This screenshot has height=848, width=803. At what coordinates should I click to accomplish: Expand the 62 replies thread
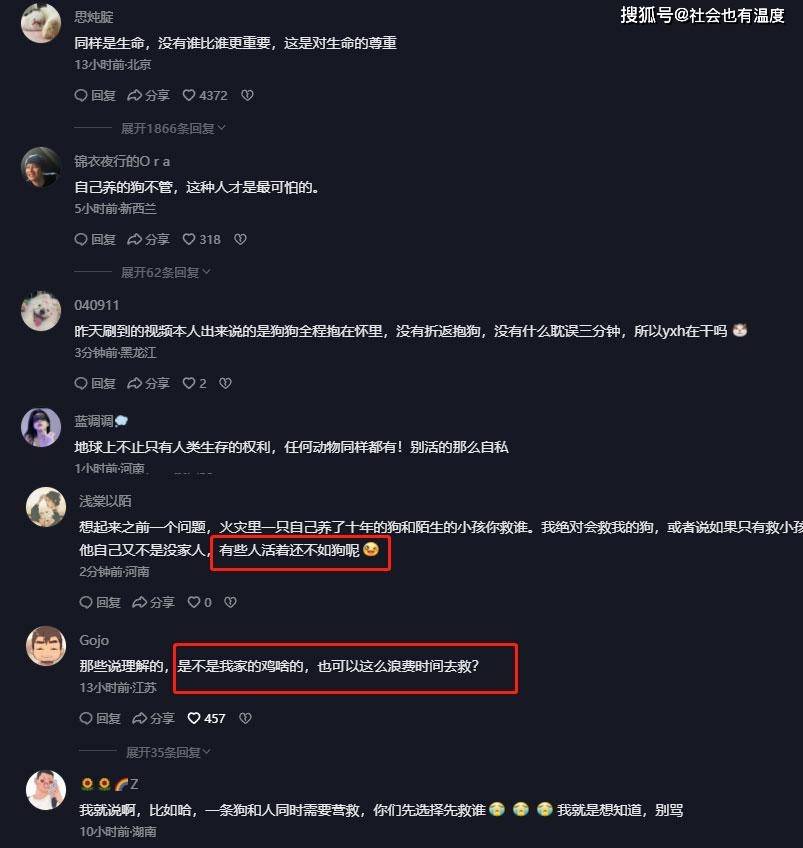coord(165,273)
